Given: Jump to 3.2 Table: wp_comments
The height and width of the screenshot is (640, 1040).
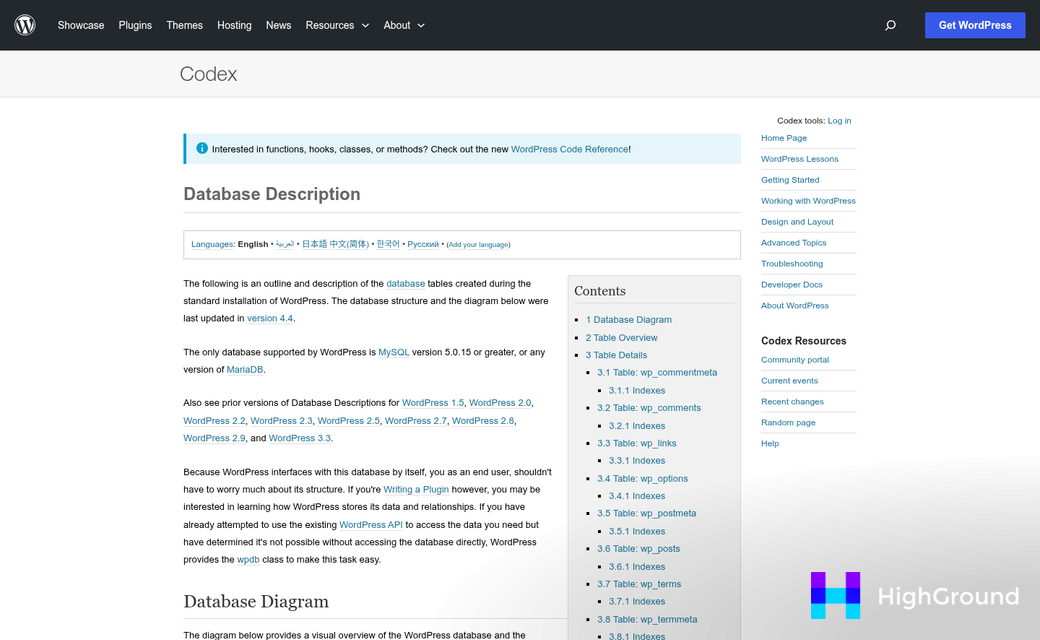Looking at the screenshot, I should 649,408.
